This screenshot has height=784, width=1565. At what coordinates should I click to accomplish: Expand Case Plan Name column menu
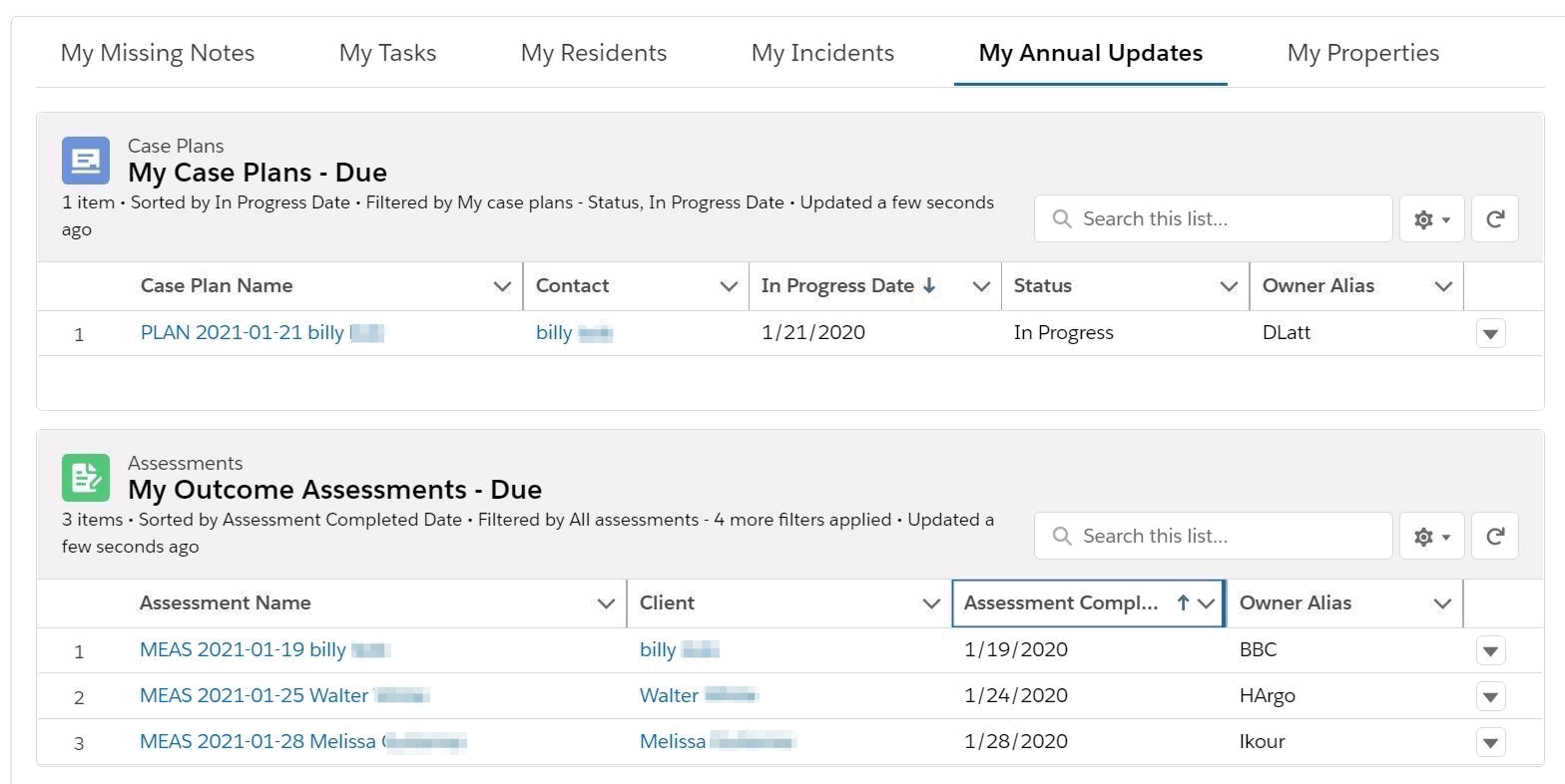[502, 286]
